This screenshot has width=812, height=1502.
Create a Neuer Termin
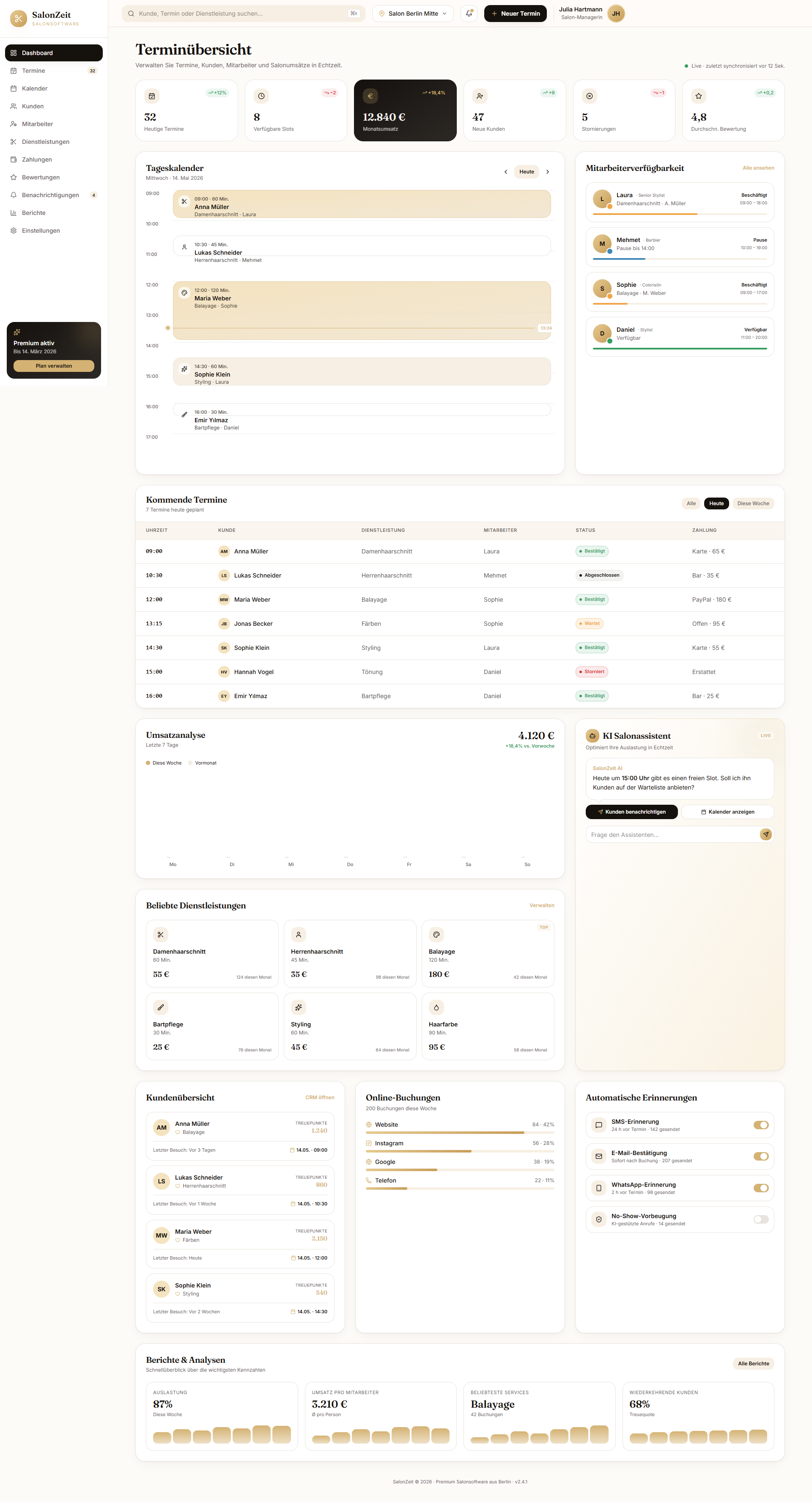(515, 14)
